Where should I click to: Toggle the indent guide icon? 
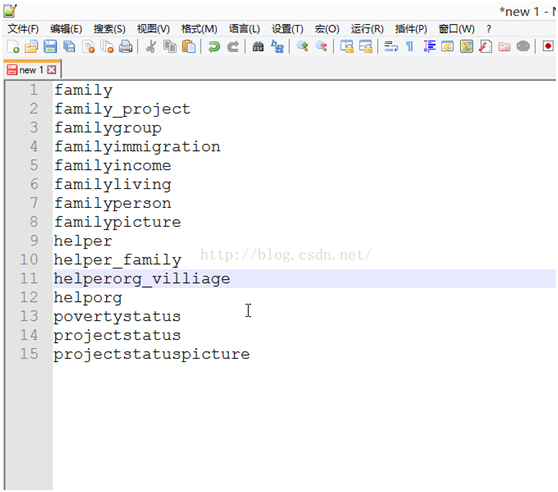tap(430, 47)
